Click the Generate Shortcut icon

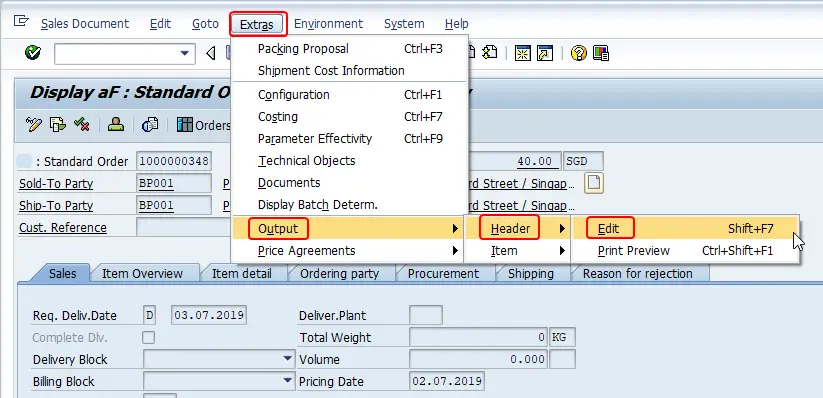[x=545, y=53]
